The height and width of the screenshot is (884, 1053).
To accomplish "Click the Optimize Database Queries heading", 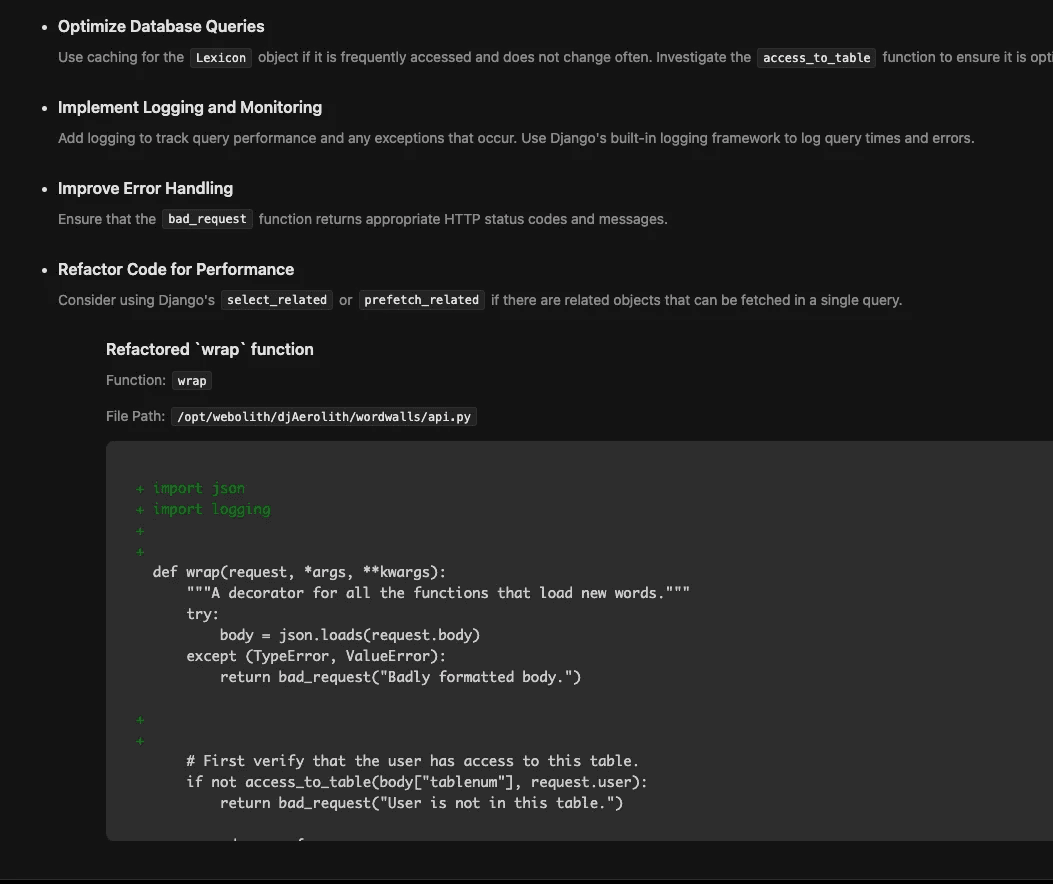I will pyautogui.click(x=161, y=26).
